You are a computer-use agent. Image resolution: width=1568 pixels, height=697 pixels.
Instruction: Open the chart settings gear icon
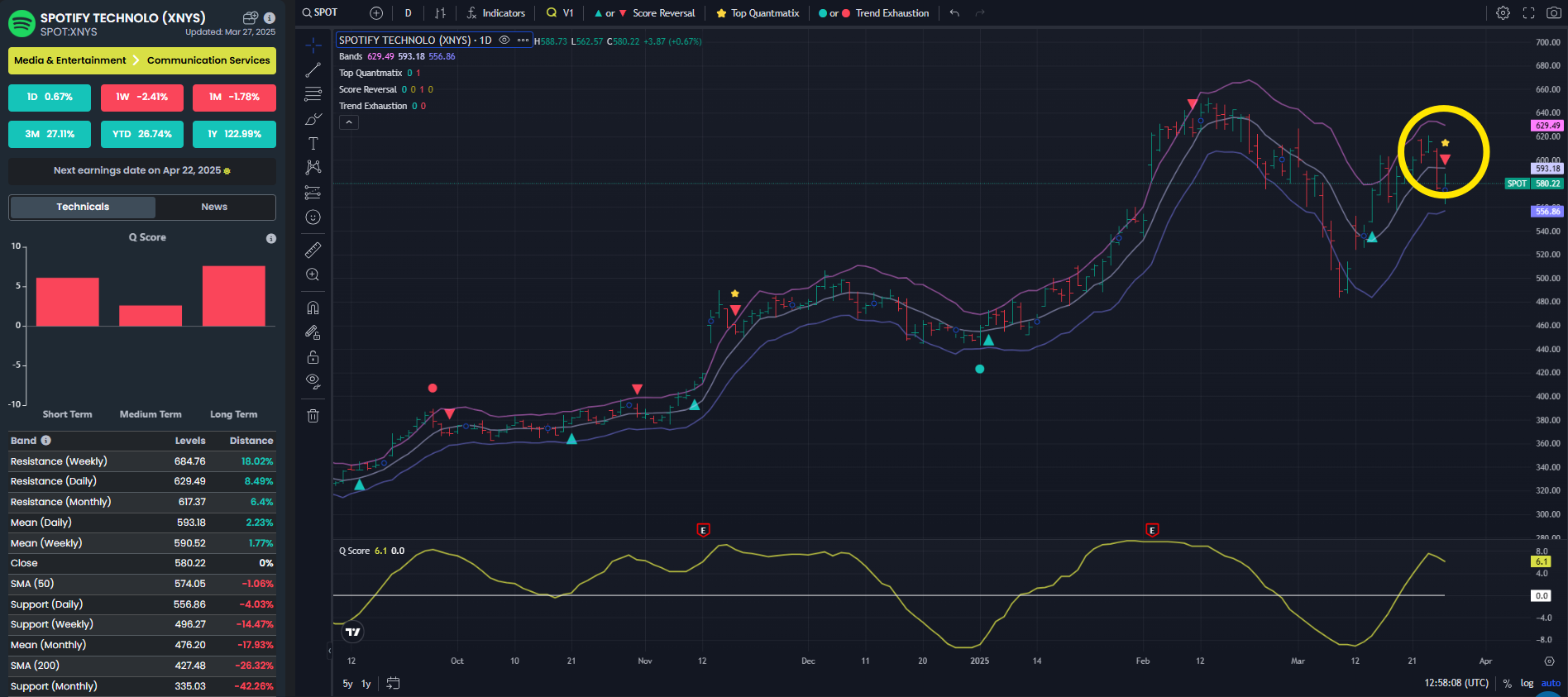tap(1503, 12)
